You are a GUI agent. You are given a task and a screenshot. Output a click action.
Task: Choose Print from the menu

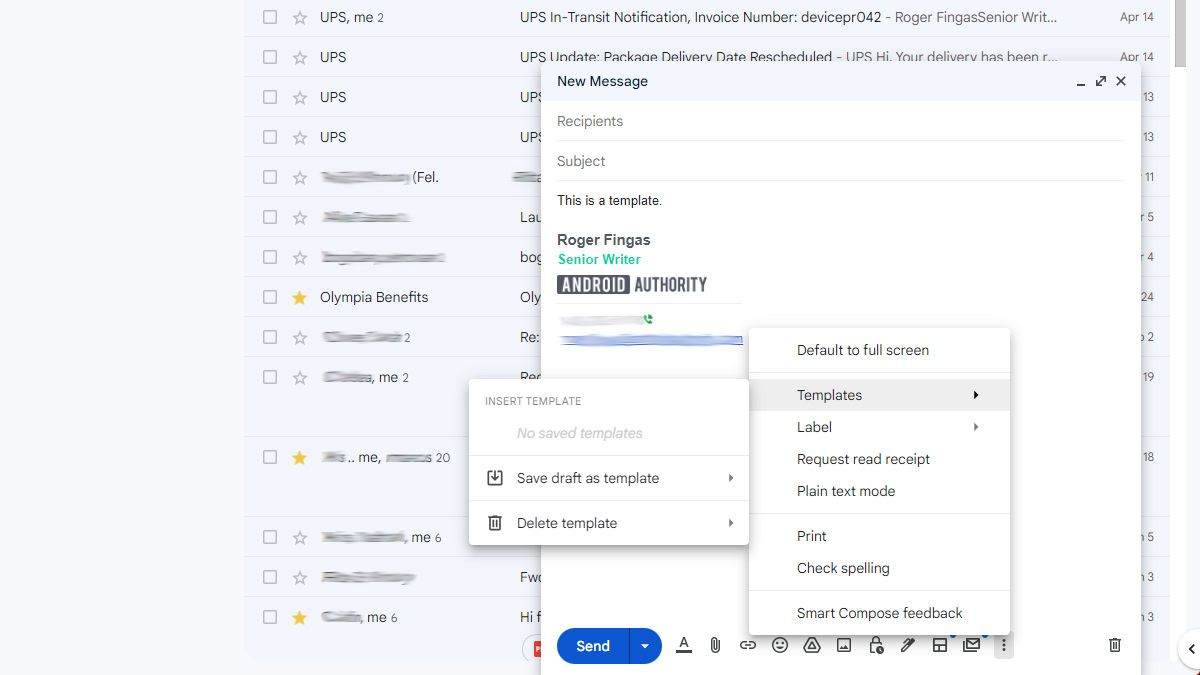(879, 536)
